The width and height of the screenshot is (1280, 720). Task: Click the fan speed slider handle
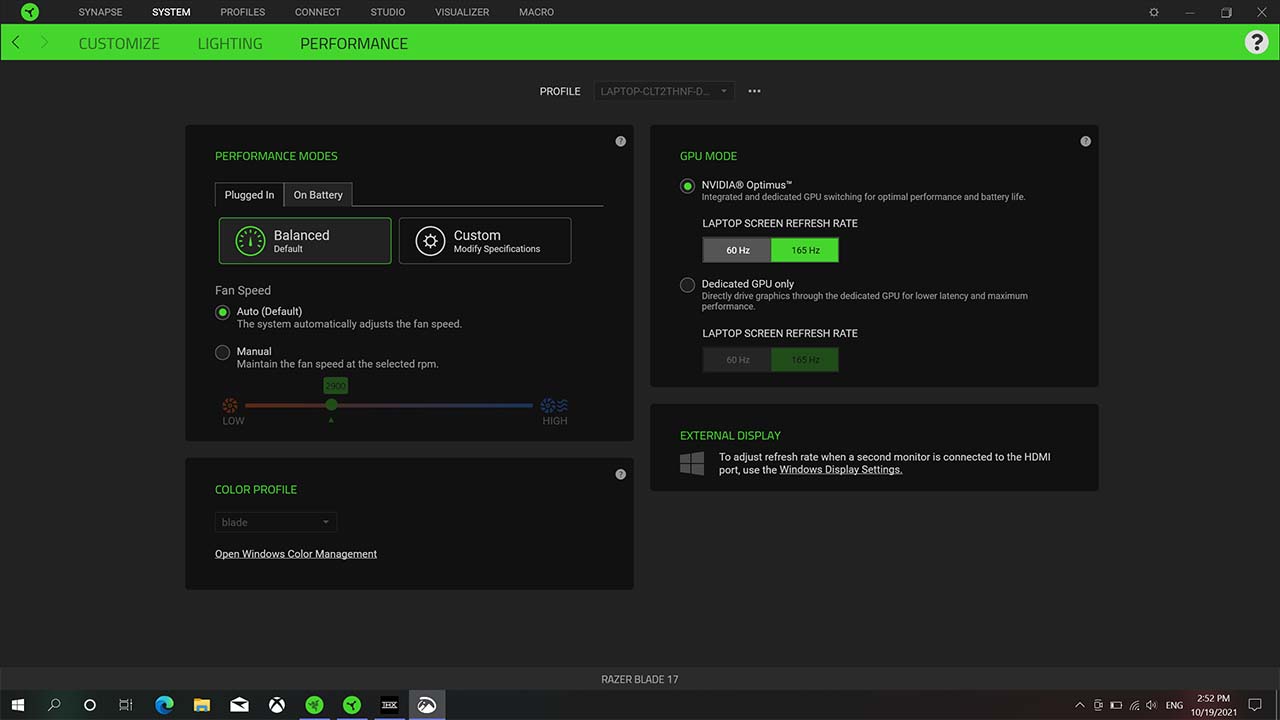(x=331, y=405)
